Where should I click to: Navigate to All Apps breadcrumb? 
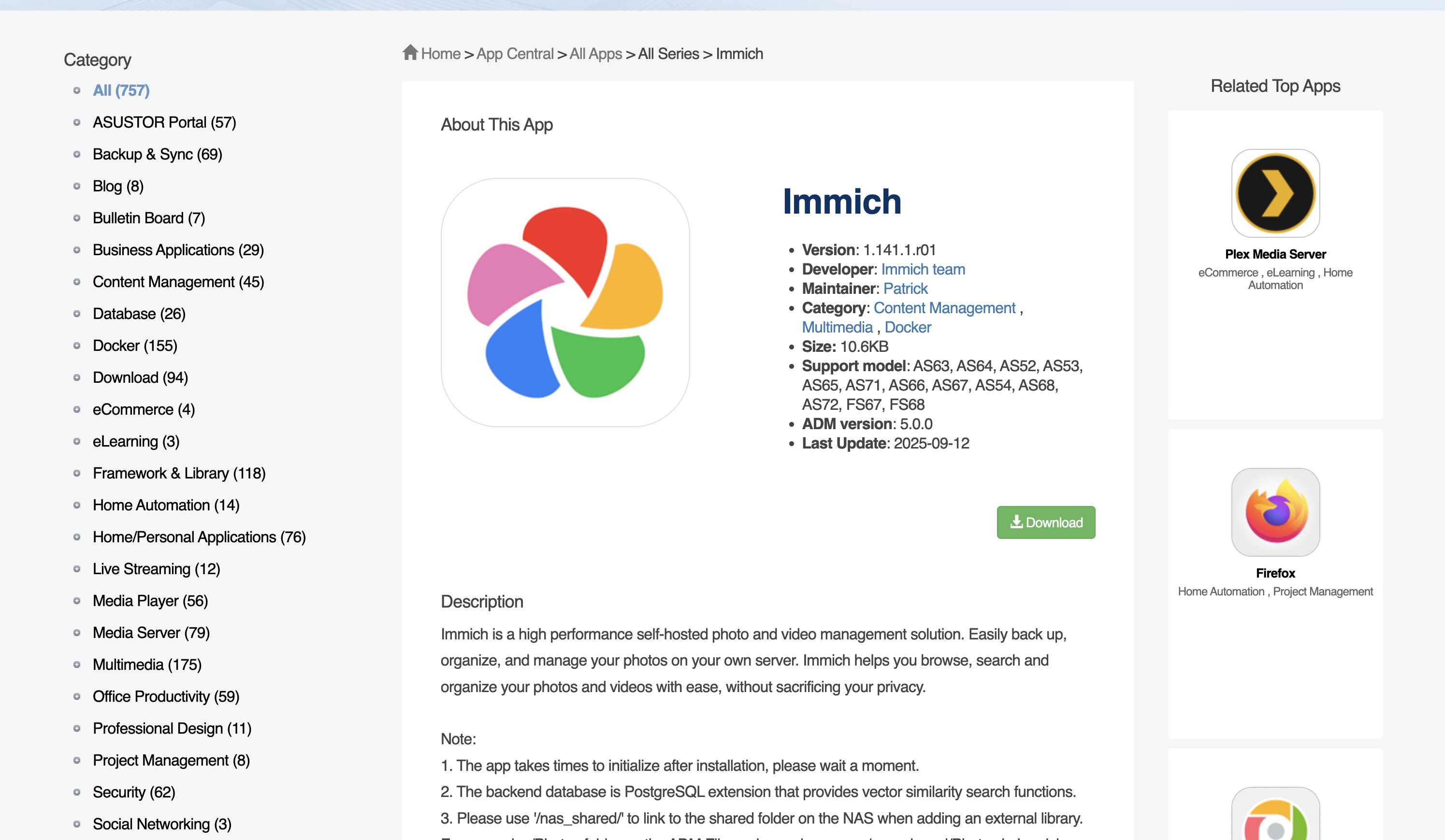[x=595, y=54]
